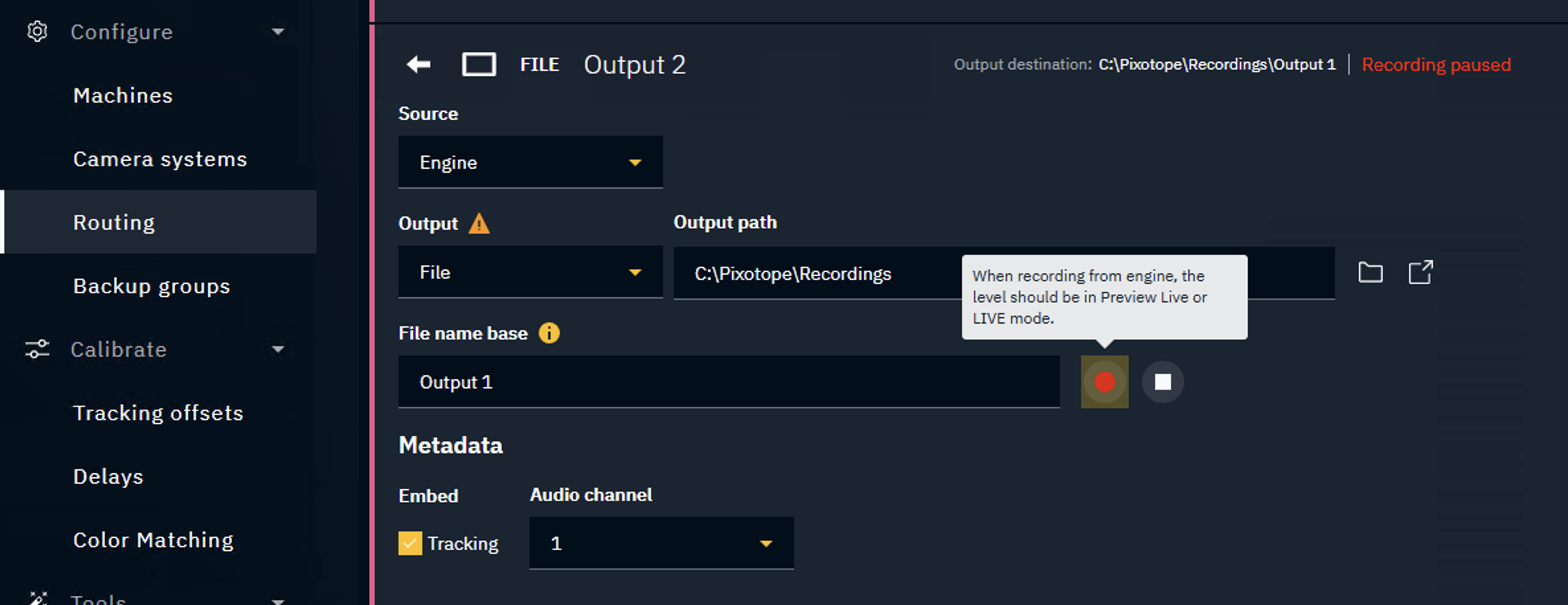Open the Output File dropdown
Image resolution: width=1568 pixels, height=605 pixels.
(530, 272)
